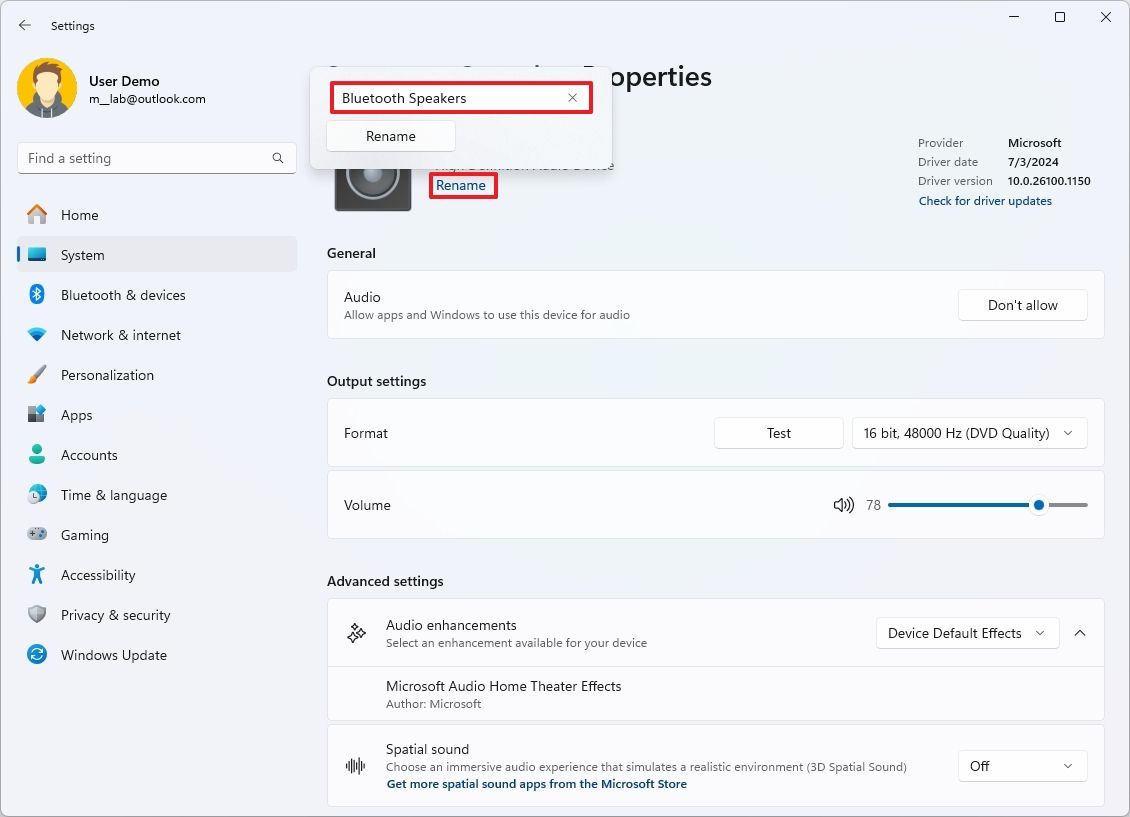Open Accessibility settings from sidebar

[98, 575]
